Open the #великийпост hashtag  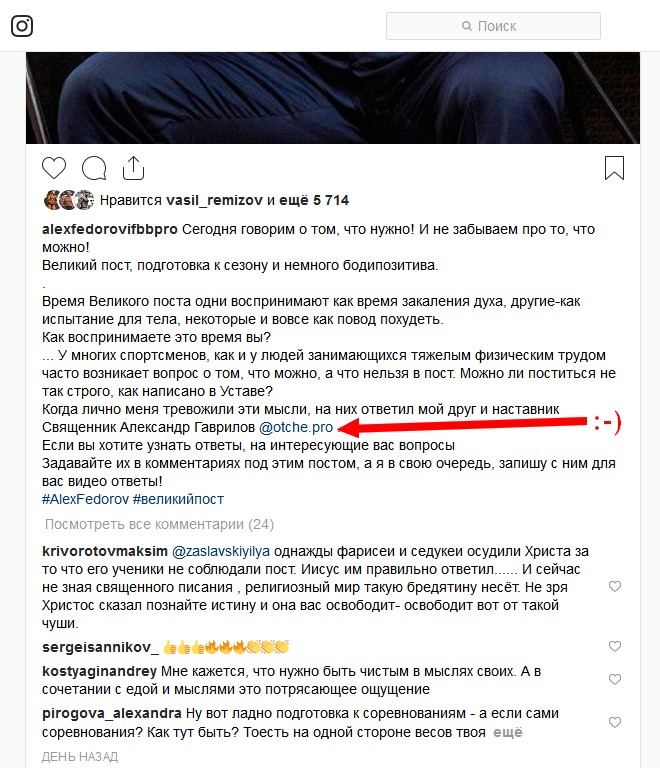(178, 499)
